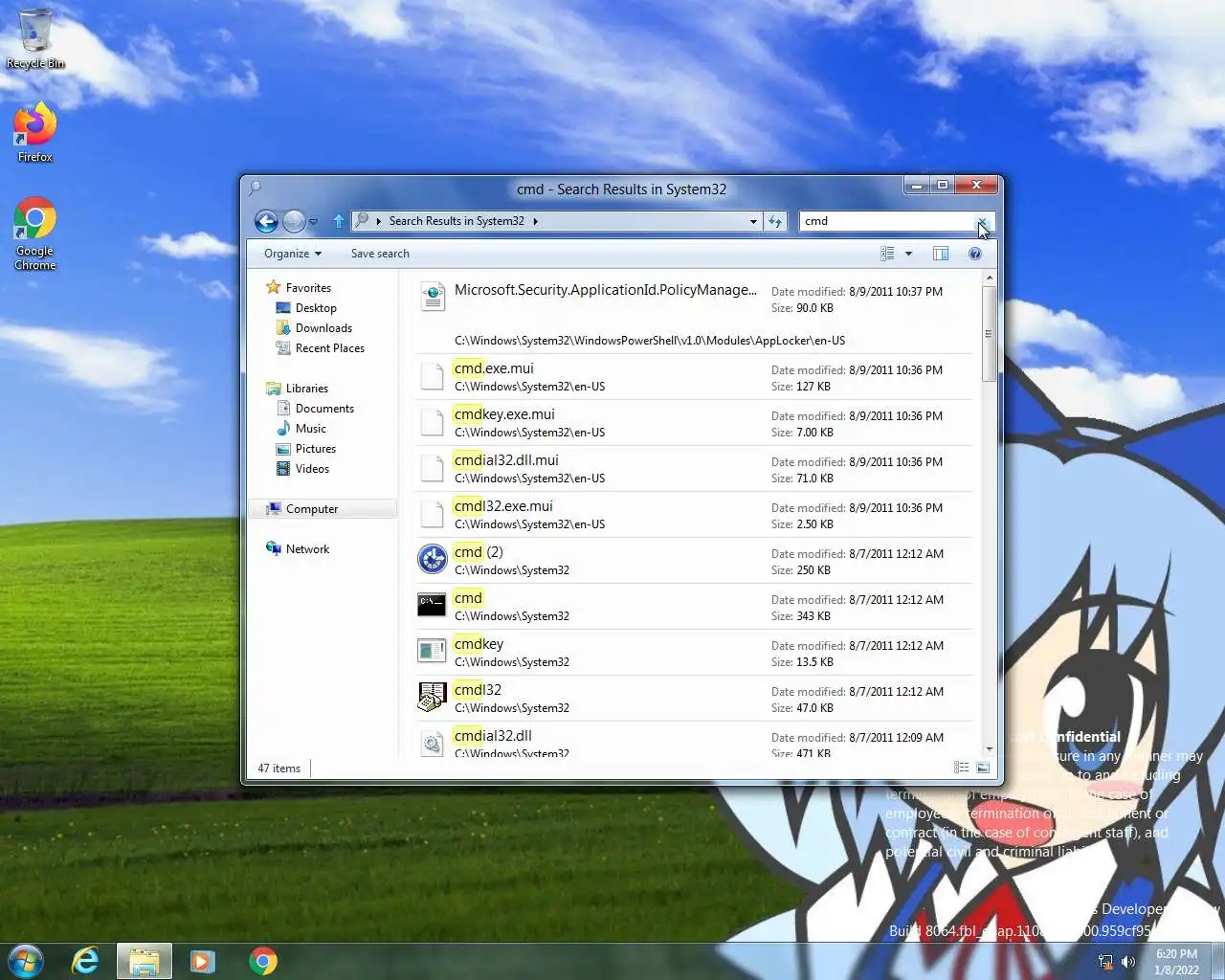The width and height of the screenshot is (1225, 980).
Task: Select Network in navigation pane
Action: [306, 549]
